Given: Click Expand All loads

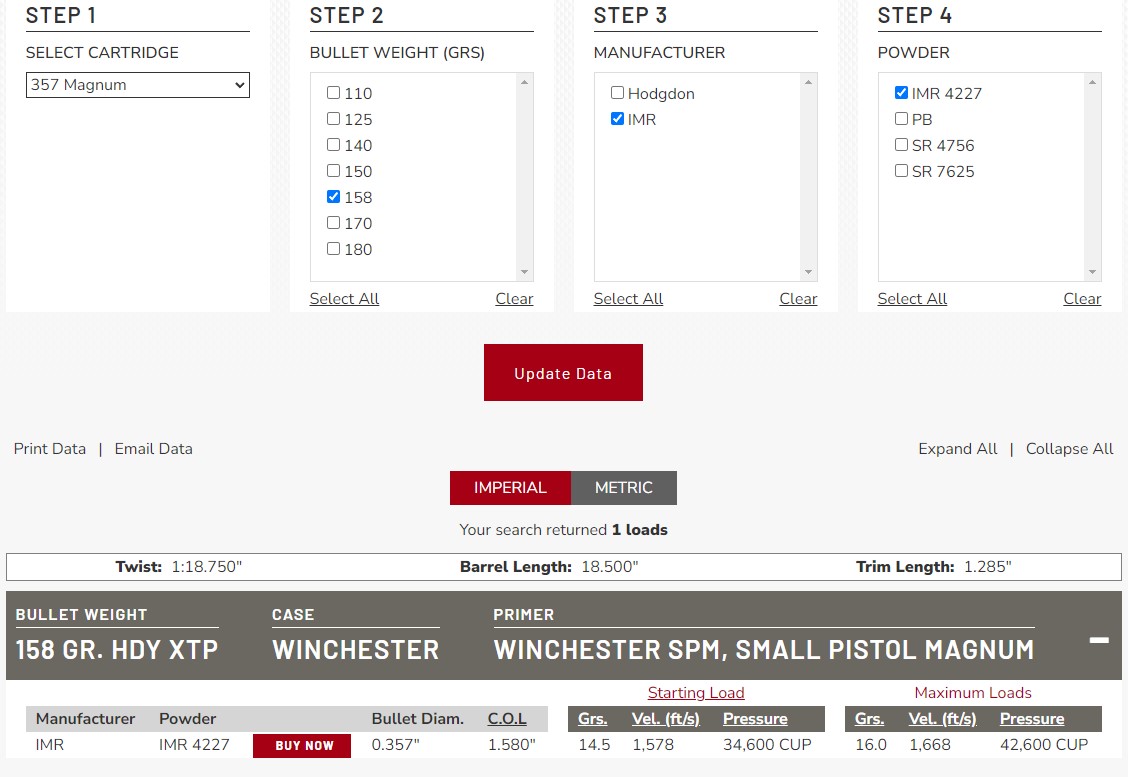Looking at the screenshot, I should pos(957,449).
